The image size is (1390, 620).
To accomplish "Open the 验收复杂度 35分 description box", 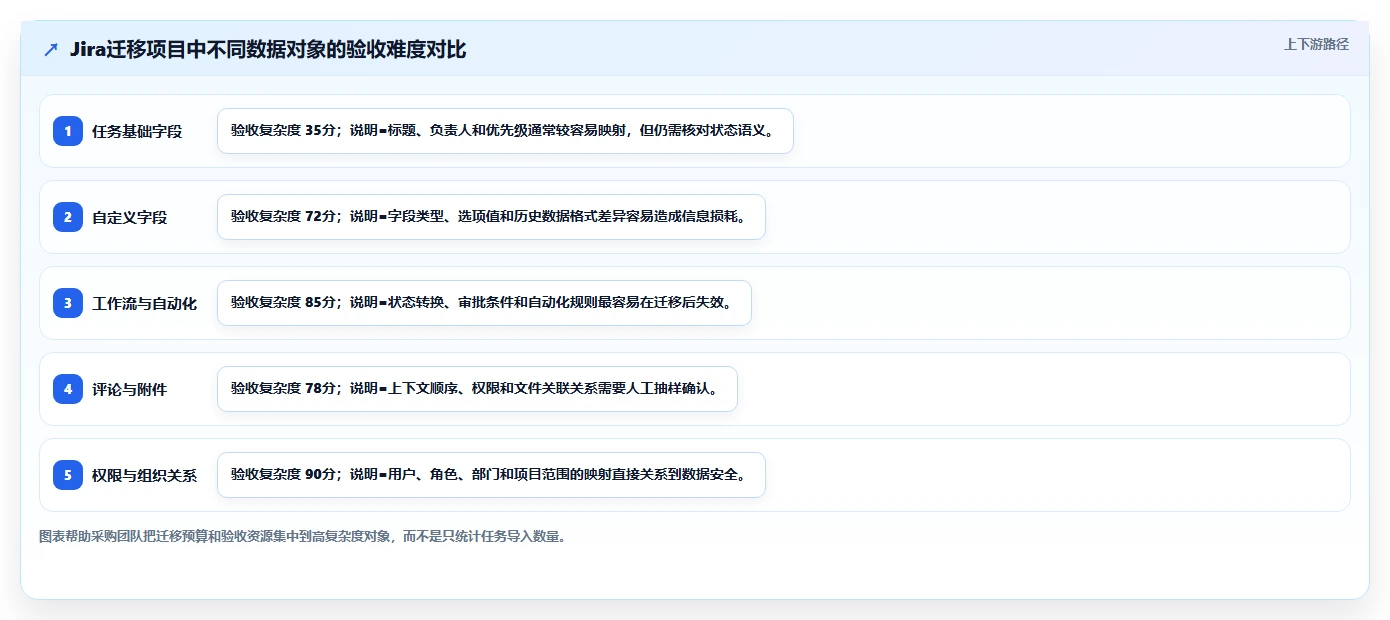I will click(x=505, y=131).
